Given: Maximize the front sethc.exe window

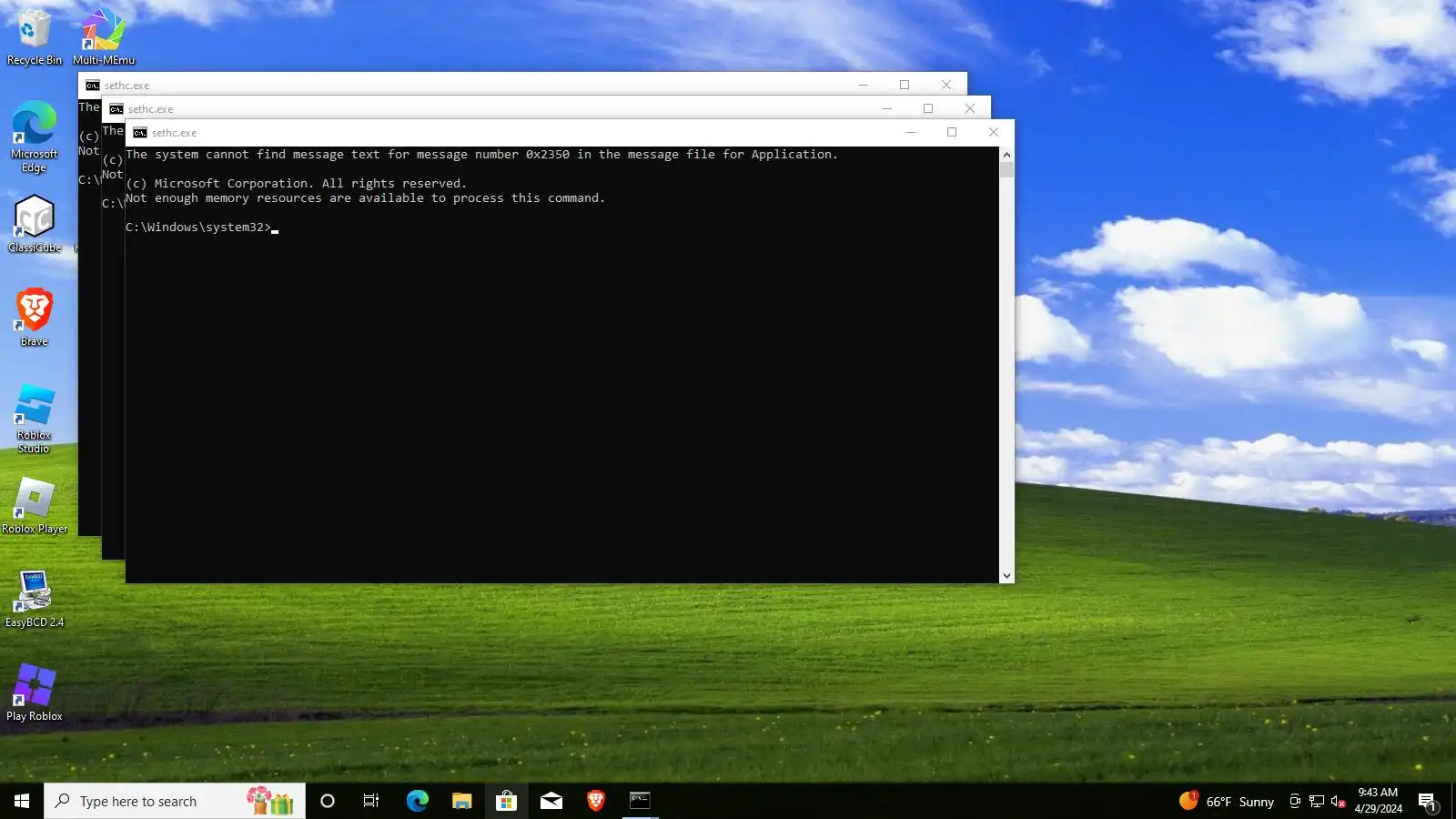Looking at the screenshot, I should point(952,133).
